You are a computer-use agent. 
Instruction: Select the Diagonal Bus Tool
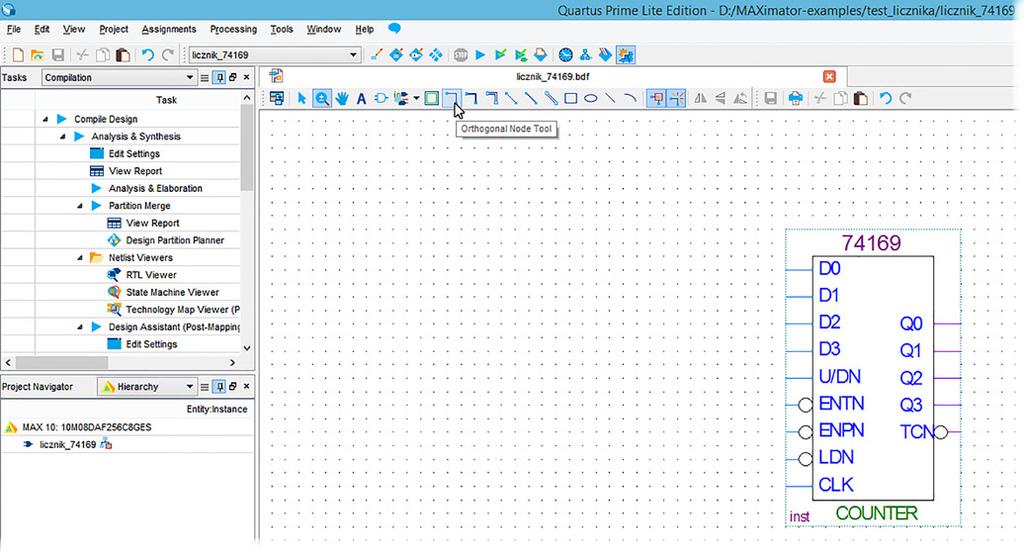coord(531,99)
